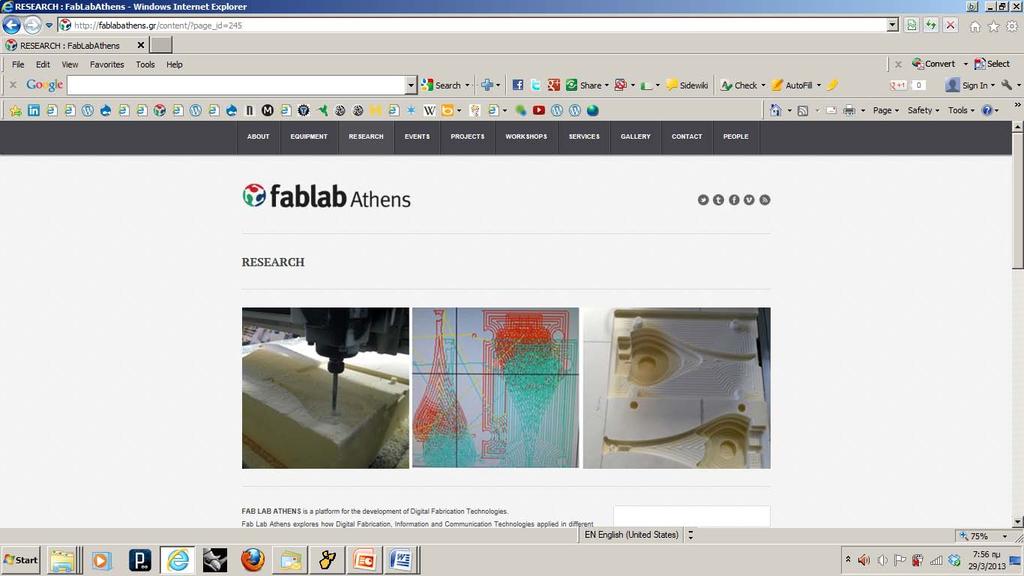
Task: Open the Page dropdown menu
Action: click(x=886, y=110)
